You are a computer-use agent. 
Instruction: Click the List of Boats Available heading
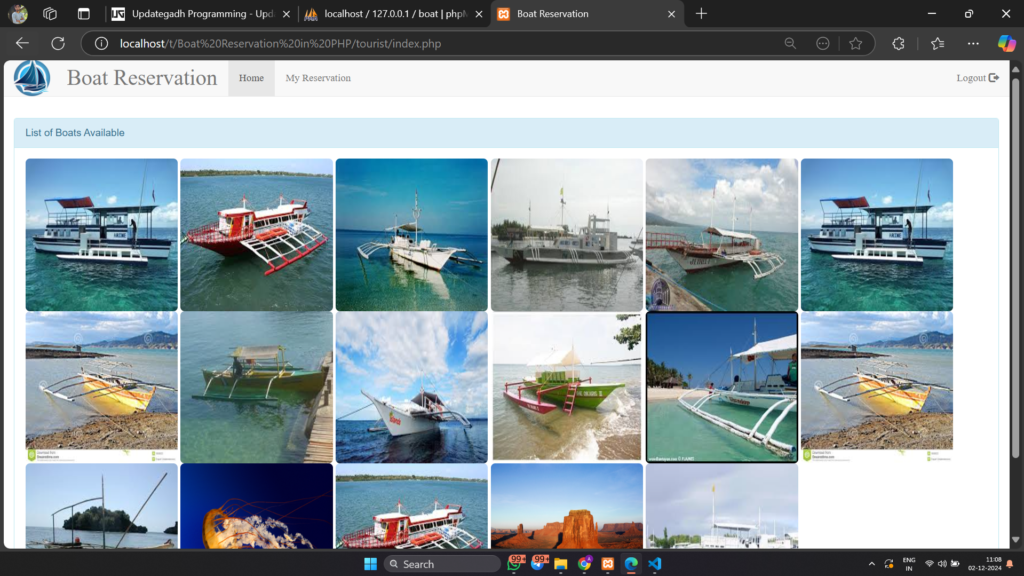pyautogui.click(x=74, y=133)
